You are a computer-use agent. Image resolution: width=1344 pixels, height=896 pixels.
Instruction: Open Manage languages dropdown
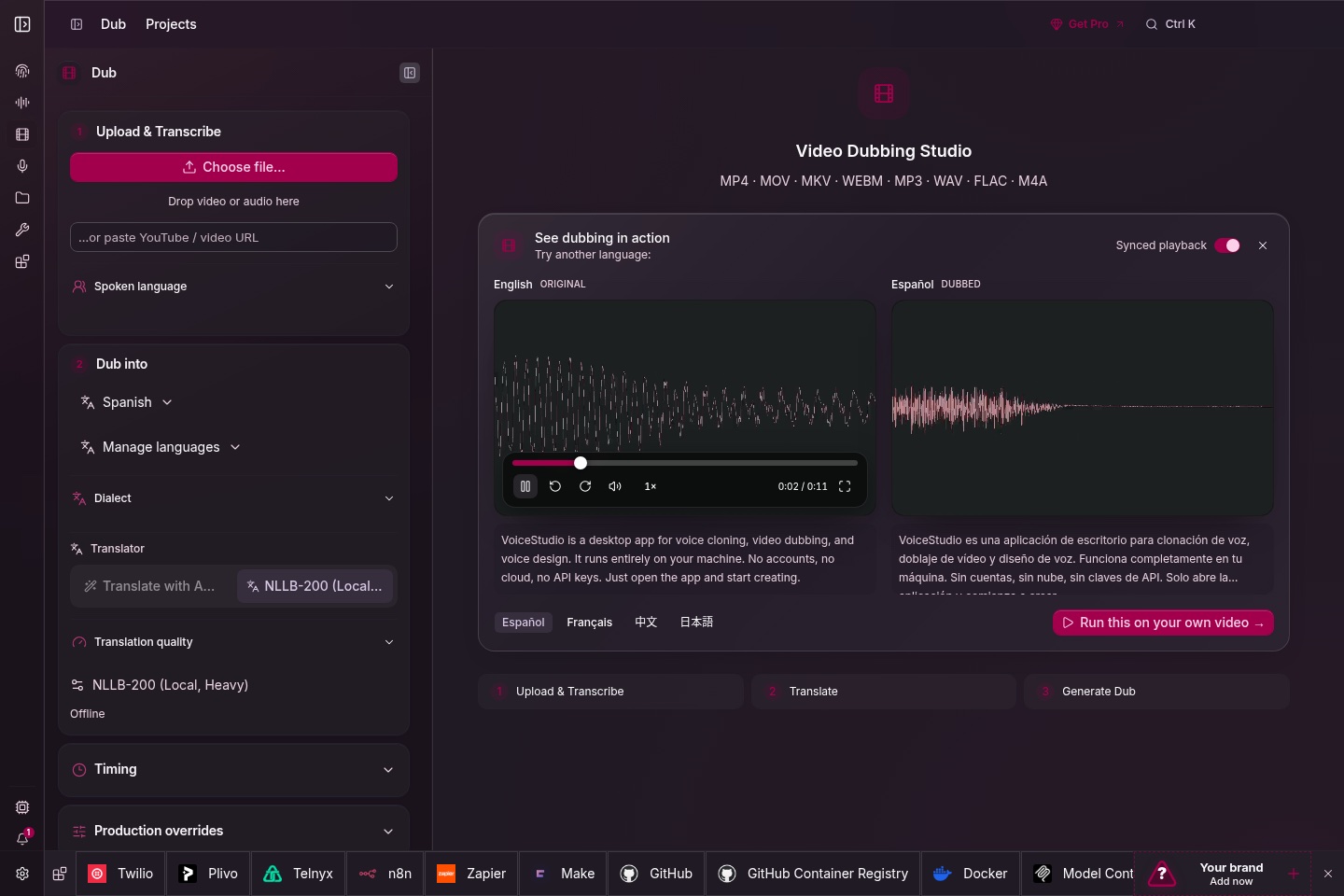point(161,447)
